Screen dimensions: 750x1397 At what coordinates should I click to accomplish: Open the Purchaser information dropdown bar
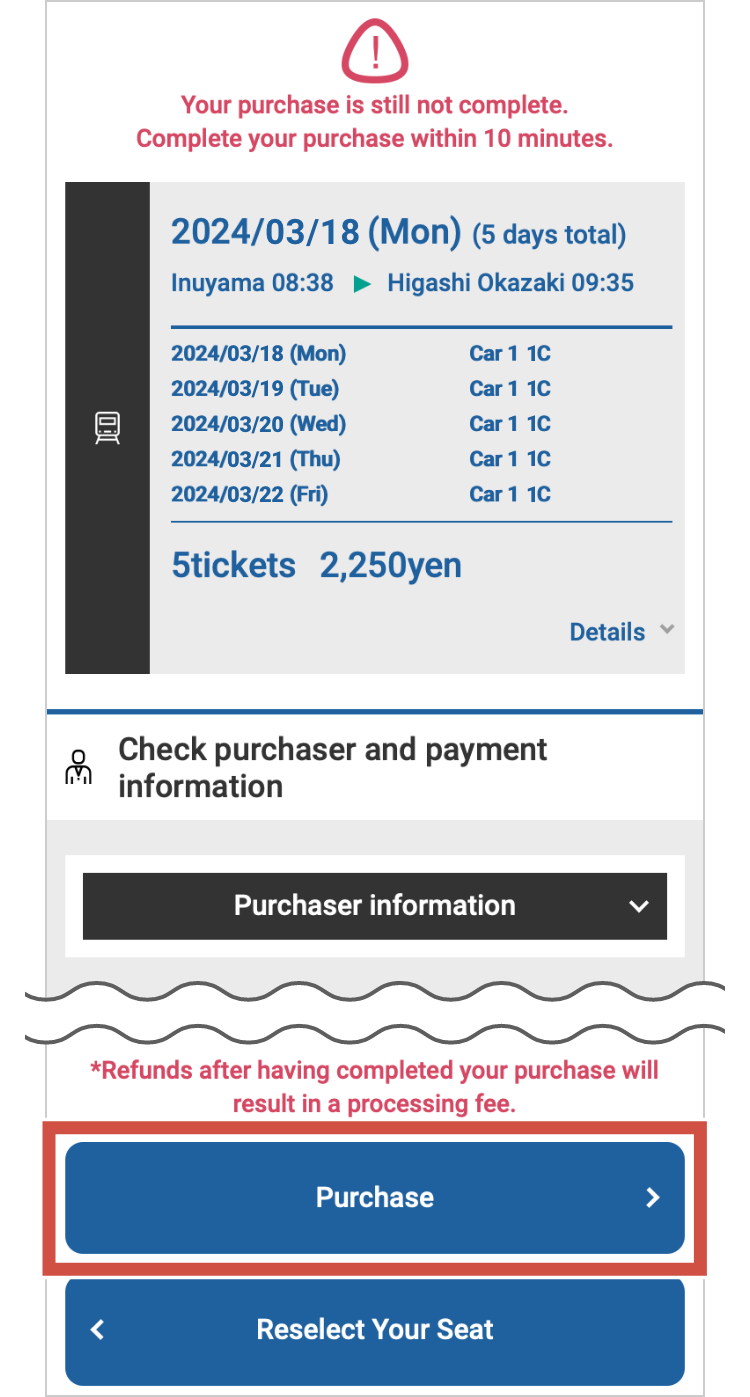(x=374, y=906)
